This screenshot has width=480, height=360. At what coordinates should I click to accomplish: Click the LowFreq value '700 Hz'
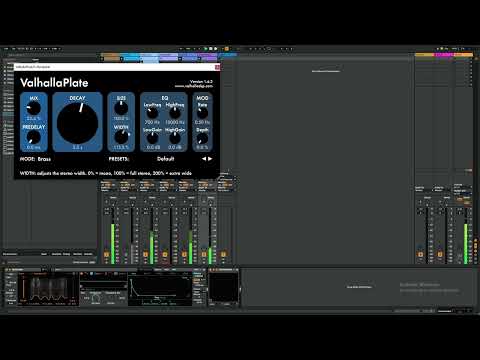[152, 122]
